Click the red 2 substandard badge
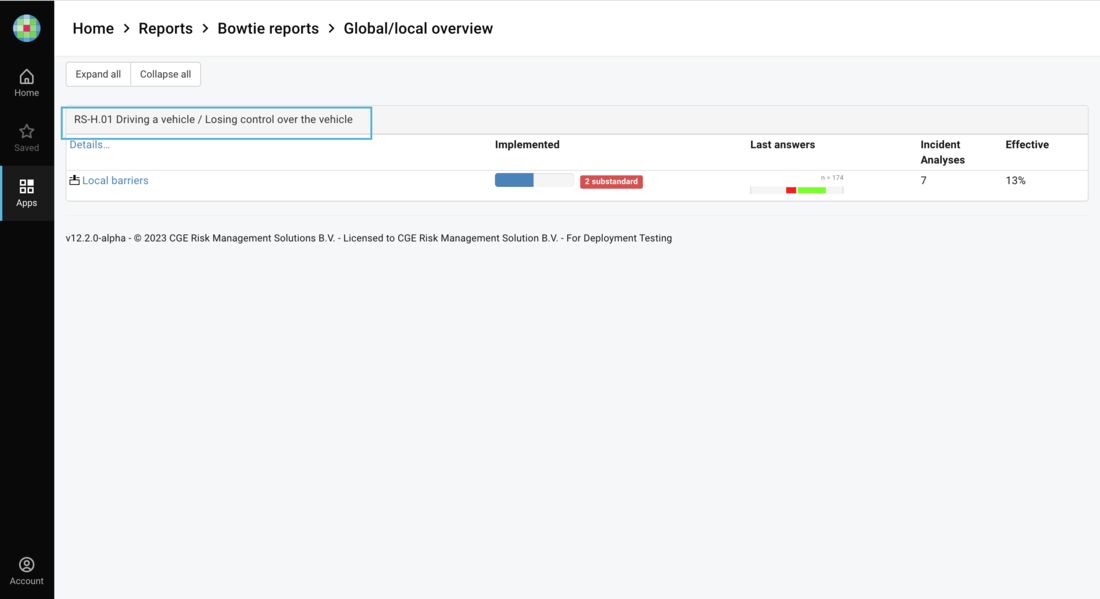The width and height of the screenshot is (1100, 599). (611, 182)
